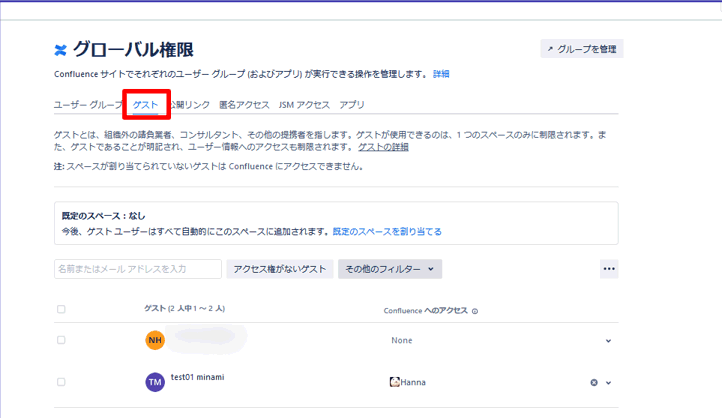Click the Hanna space icon
This screenshot has height=418, width=722.
coord(395,382)
